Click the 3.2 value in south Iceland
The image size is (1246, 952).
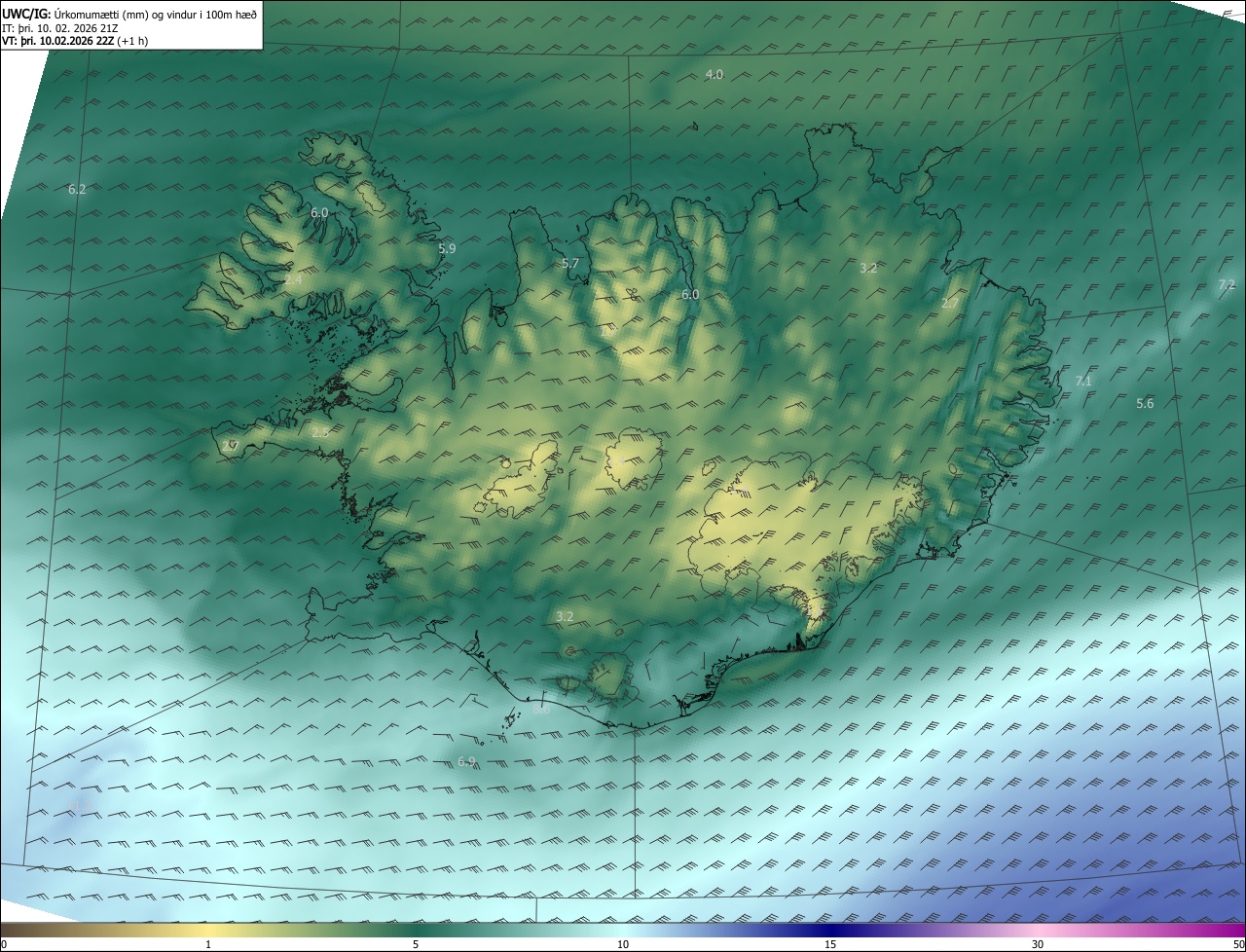coord(565,616)
